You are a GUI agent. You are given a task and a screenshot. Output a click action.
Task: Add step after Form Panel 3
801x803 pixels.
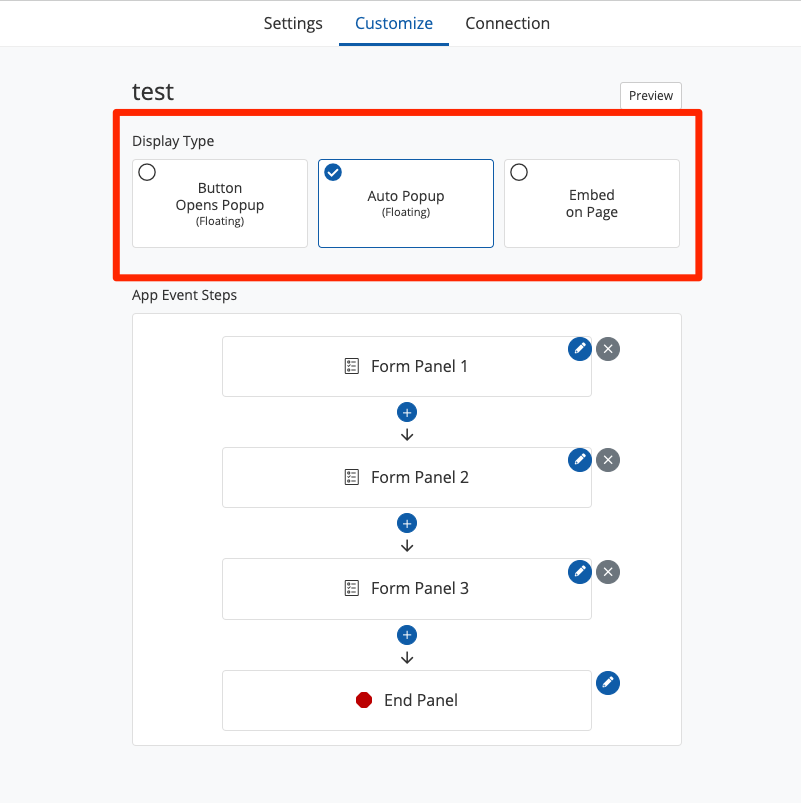click(406, 635)
